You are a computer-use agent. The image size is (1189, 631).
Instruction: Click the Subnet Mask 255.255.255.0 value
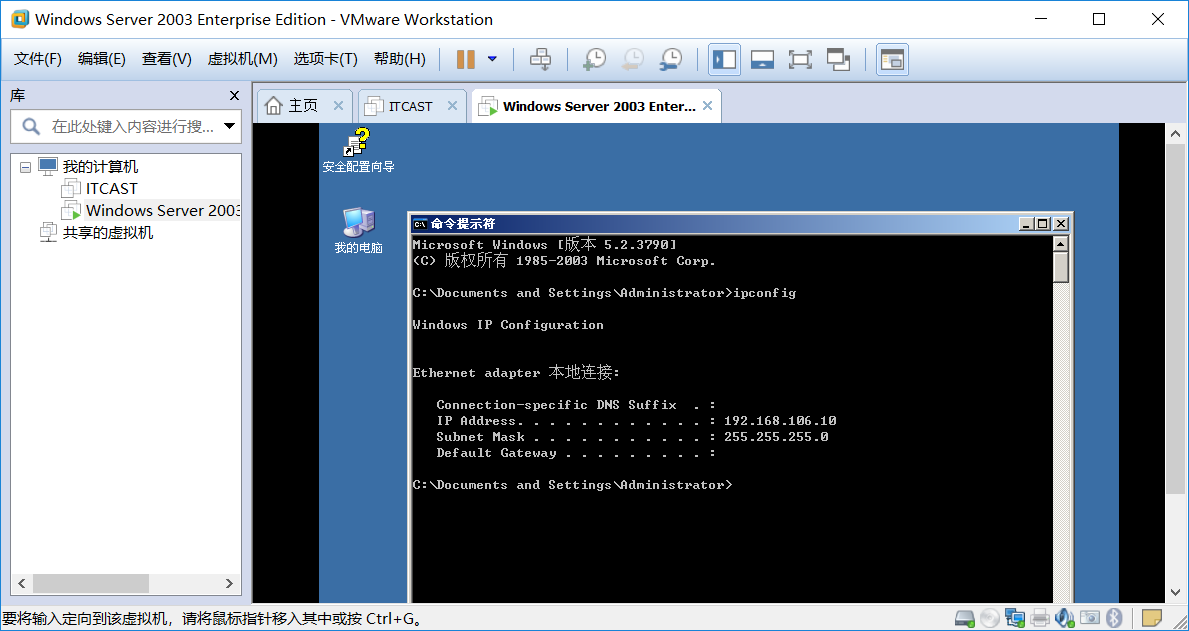point(776,437)
